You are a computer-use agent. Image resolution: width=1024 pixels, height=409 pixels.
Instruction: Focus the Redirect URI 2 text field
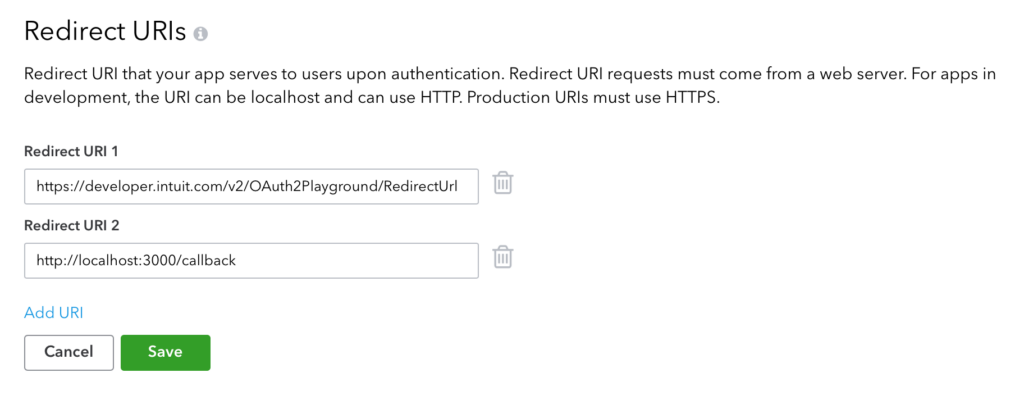point(251,261)
